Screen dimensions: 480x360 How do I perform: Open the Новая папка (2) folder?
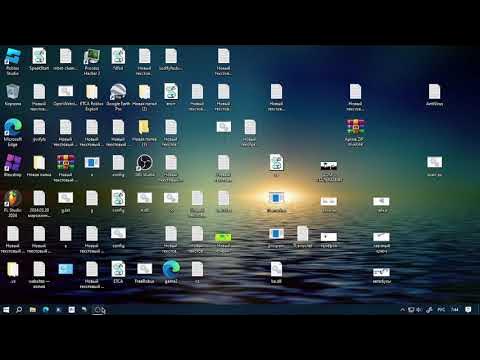point(144,97)
